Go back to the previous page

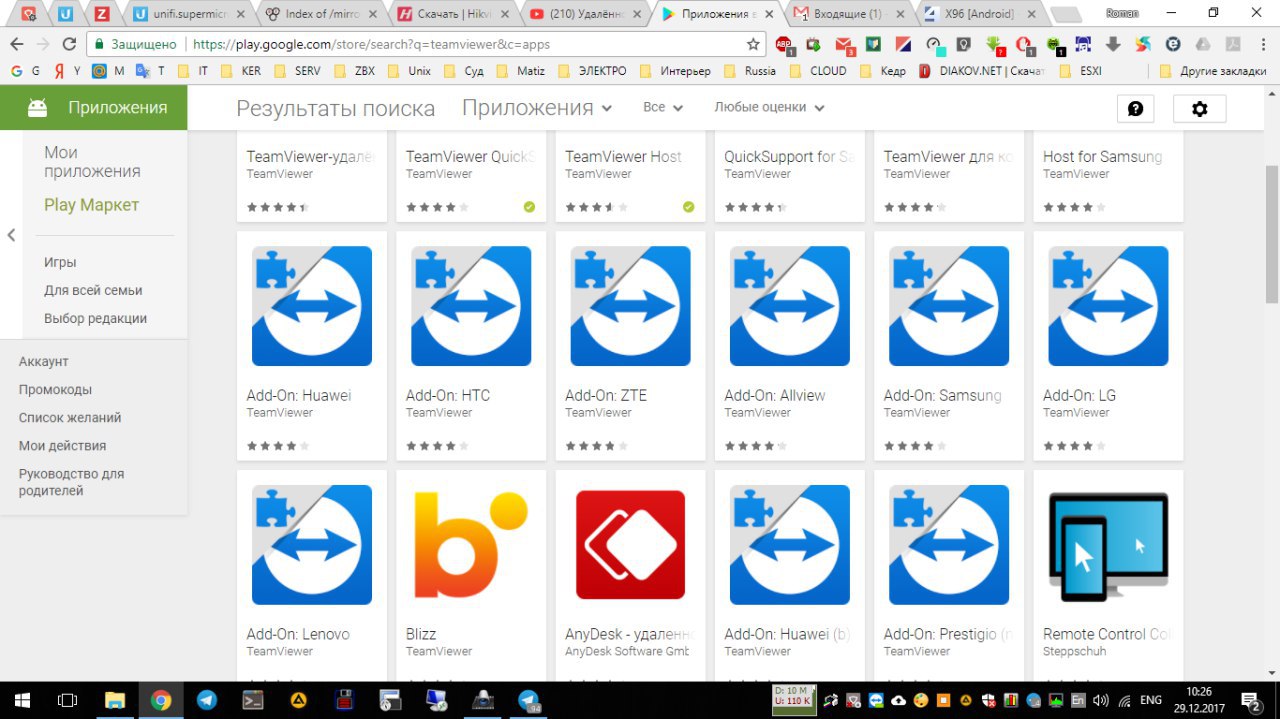tap(15, 44)
